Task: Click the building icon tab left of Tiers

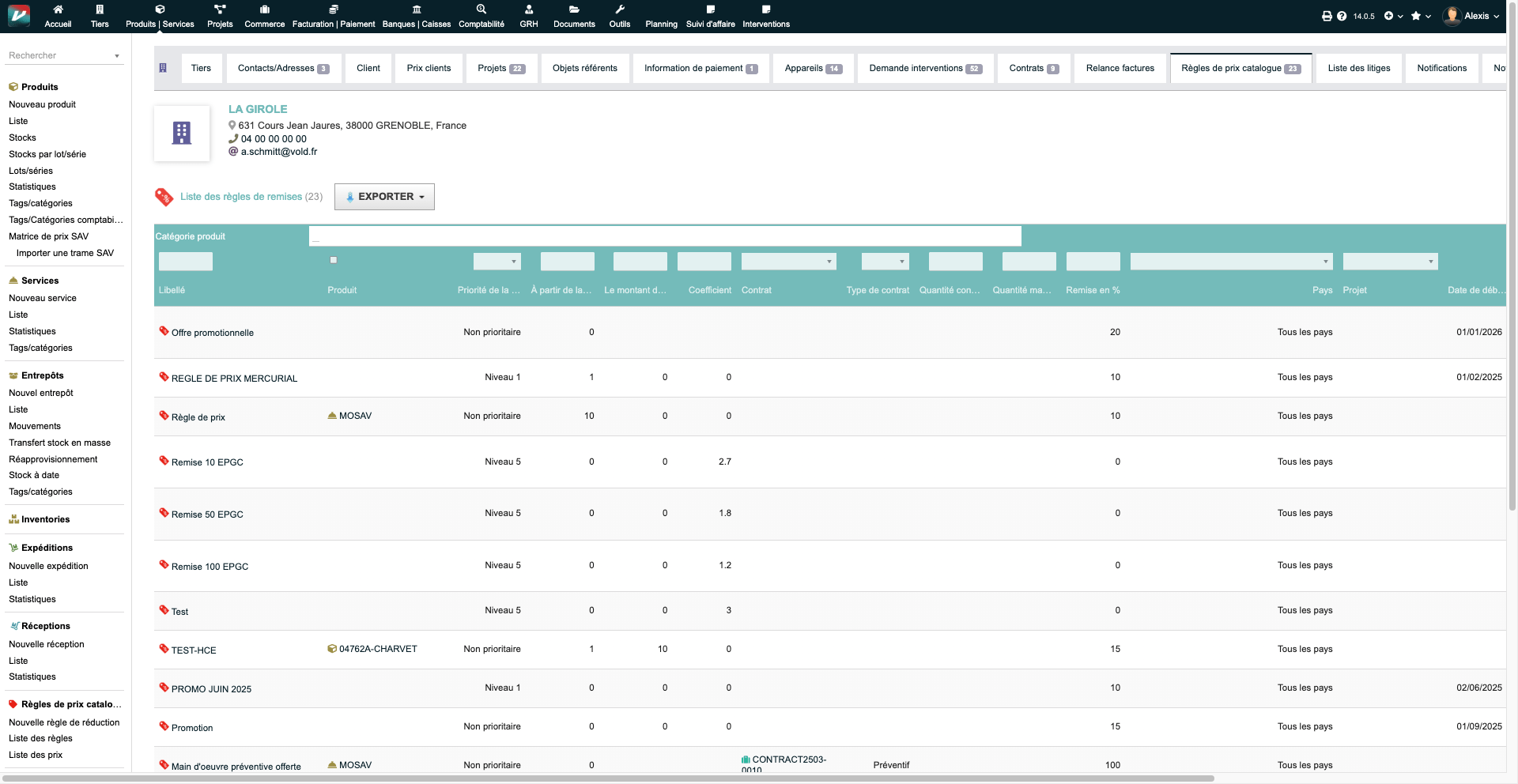Action: tap(163, 68)
